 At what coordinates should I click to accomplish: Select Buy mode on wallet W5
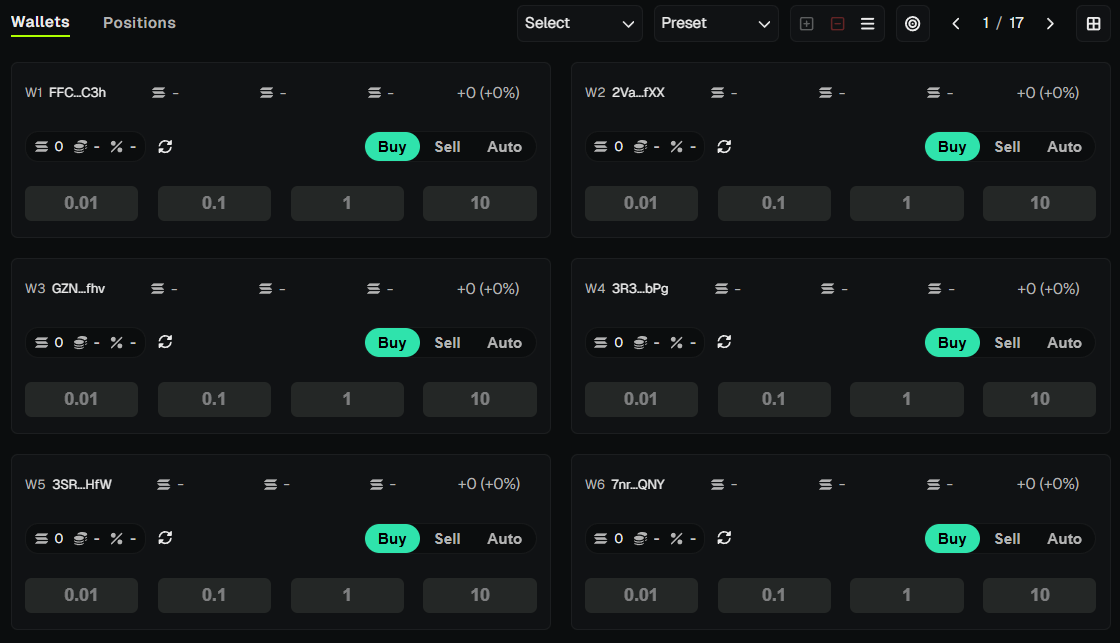coord(392,538)
